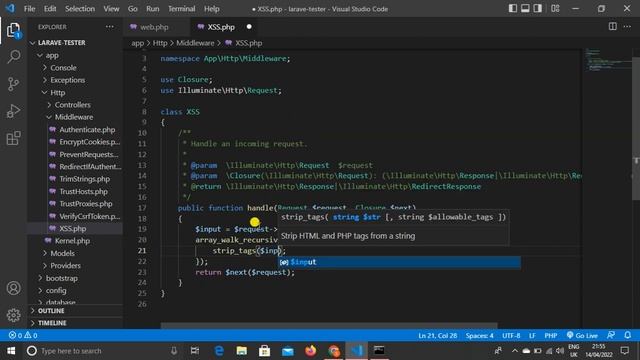Open the Search view in activity bar
640x360 pixels.
13,57
